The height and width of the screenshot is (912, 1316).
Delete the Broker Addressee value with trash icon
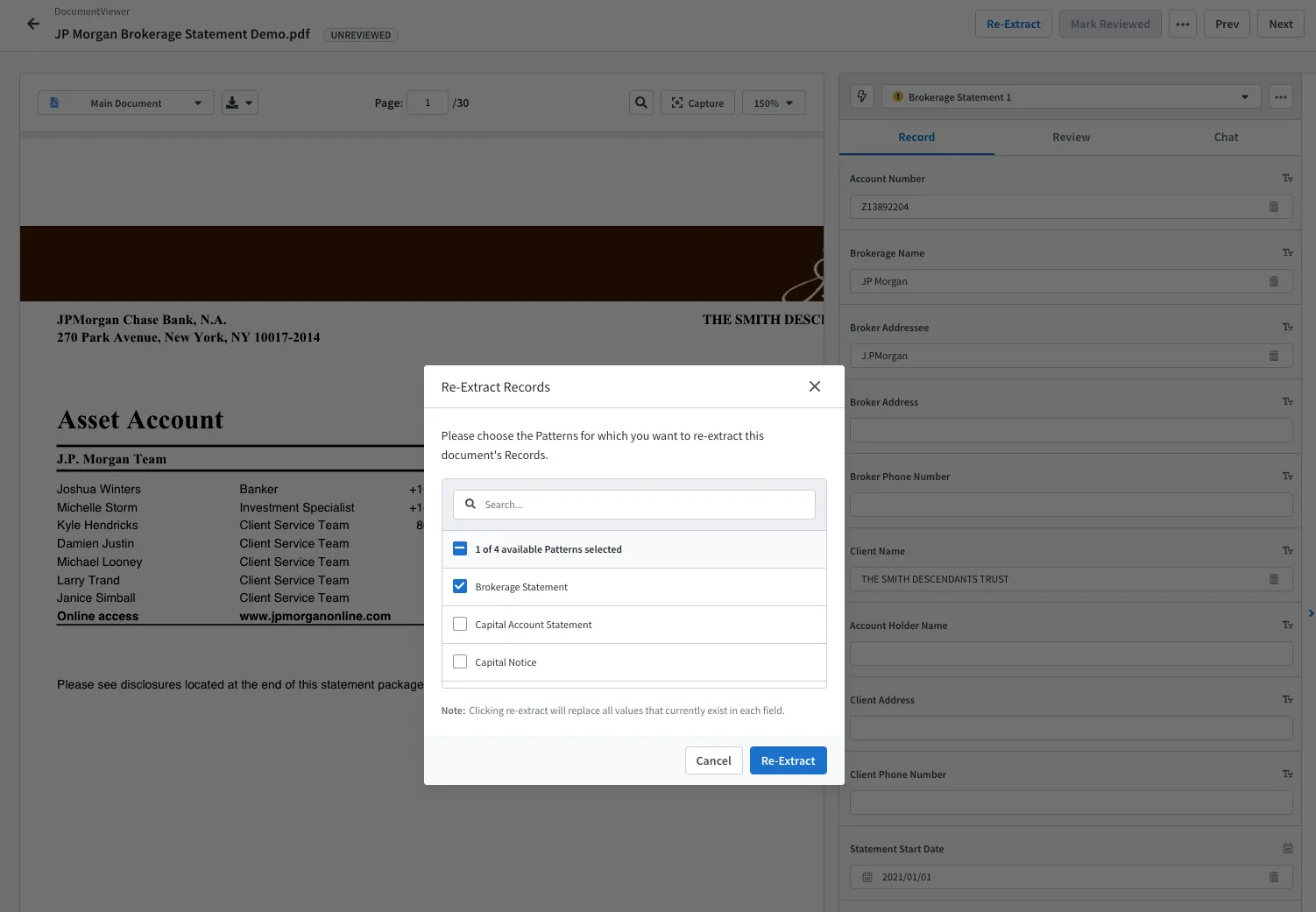[1274, 356]
